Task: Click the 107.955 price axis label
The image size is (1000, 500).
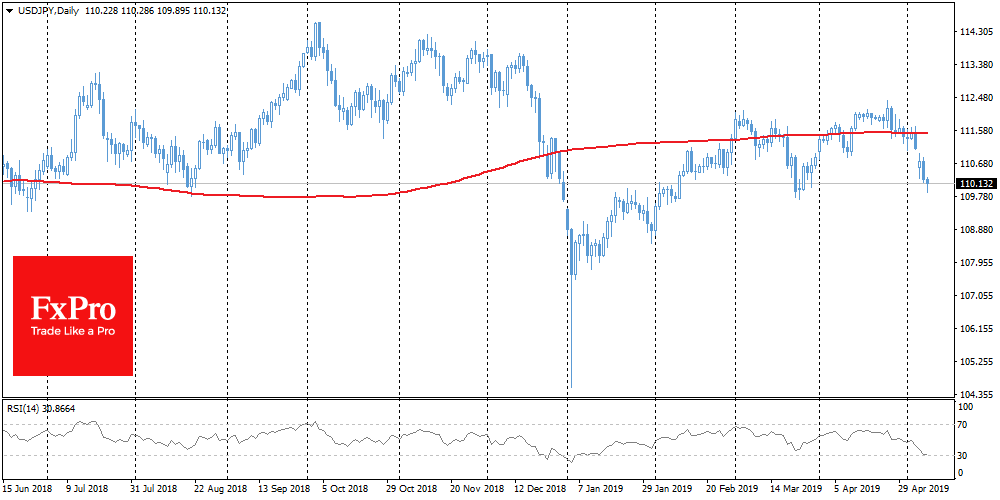Action: 974,263
